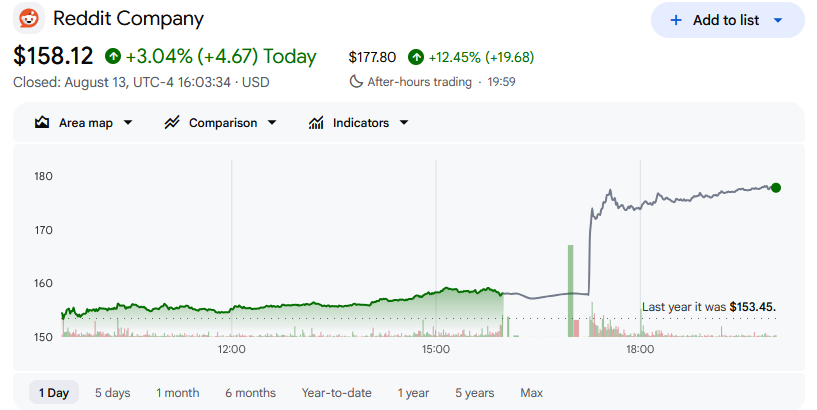817x410 pixels.
Task: Click the Indicators bar chart icon
Action: tap(316, 122)
